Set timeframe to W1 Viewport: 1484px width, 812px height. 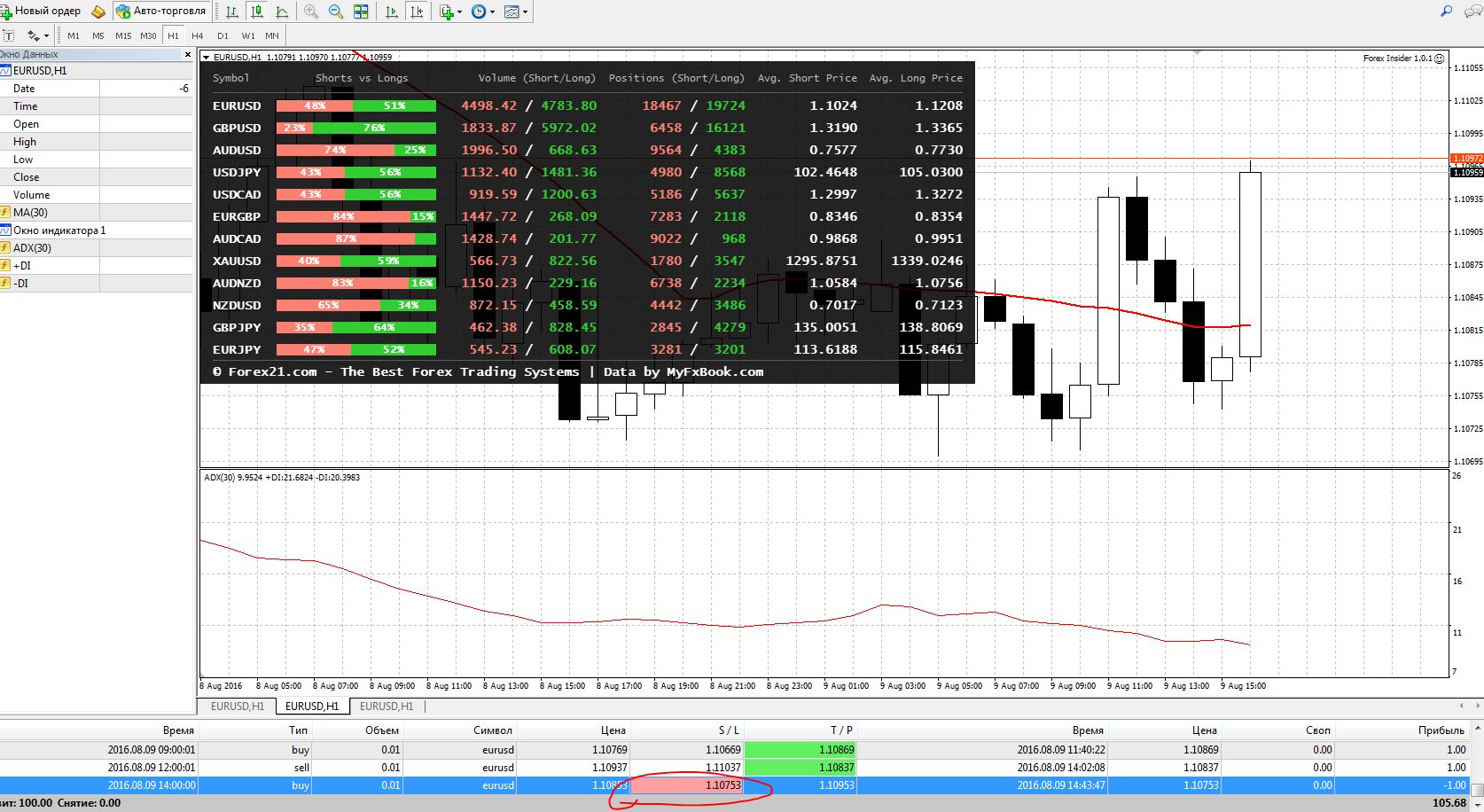pos(248,35)
